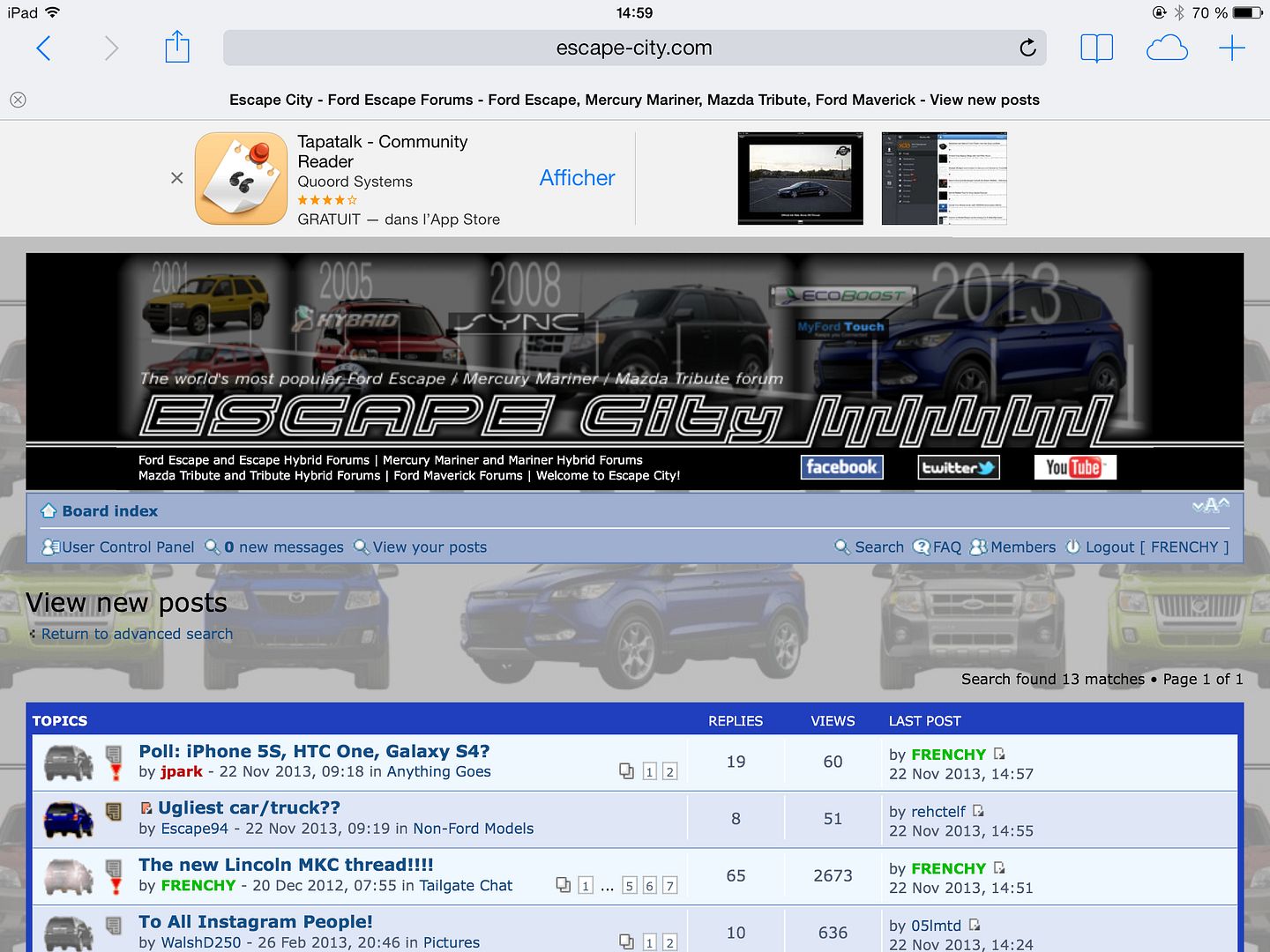The image size is (1270, 952).
Task: Tap the escape-city.com address bar
Action: pyautogui.click(x=633, y=48)
